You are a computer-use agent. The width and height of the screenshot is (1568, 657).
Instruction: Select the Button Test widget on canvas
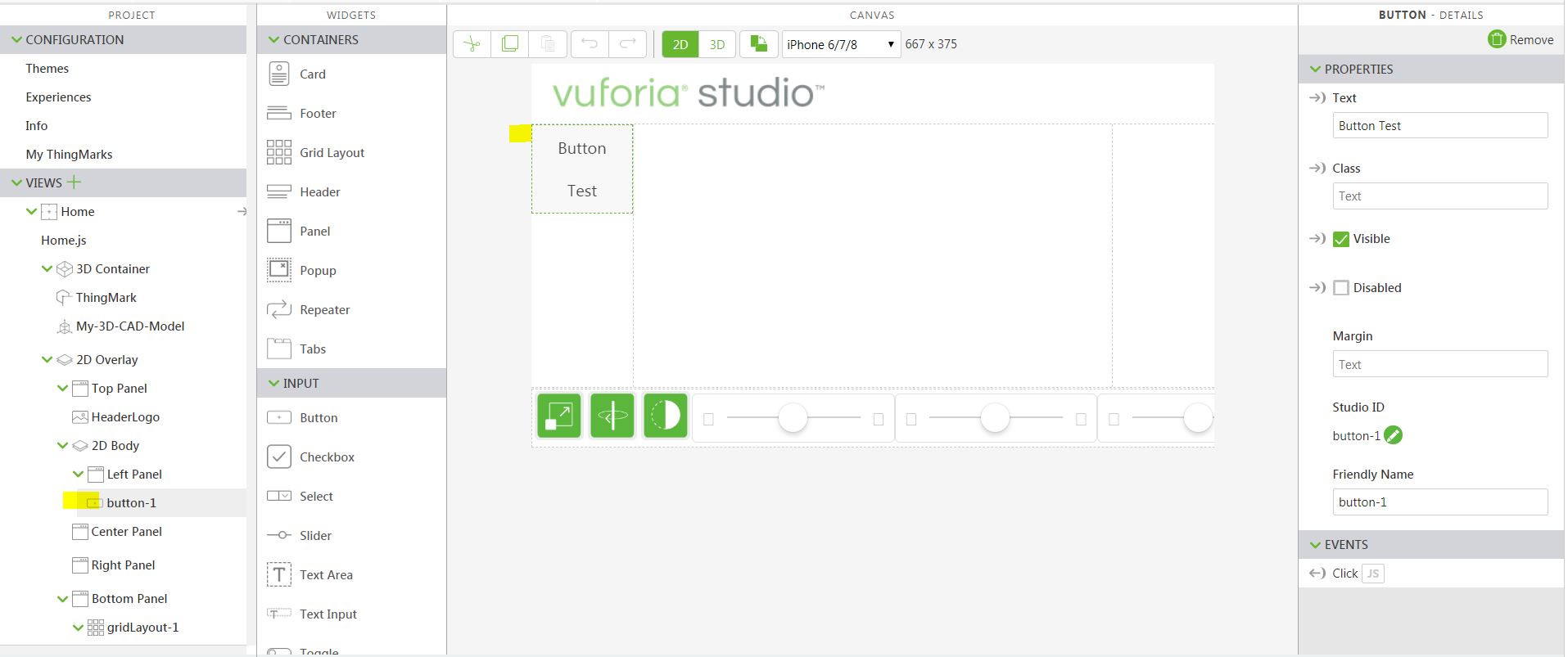(582, 169)
